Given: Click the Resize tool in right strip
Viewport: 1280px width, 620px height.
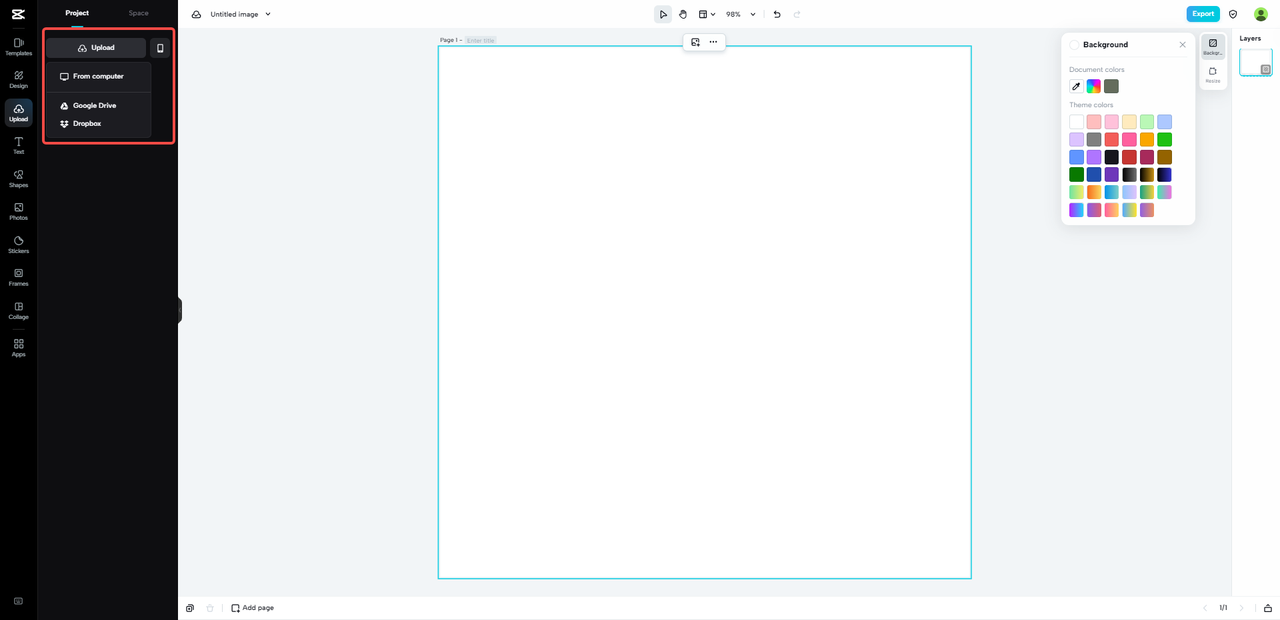Looking at the screenshot, I should (x=1213, y=75).
